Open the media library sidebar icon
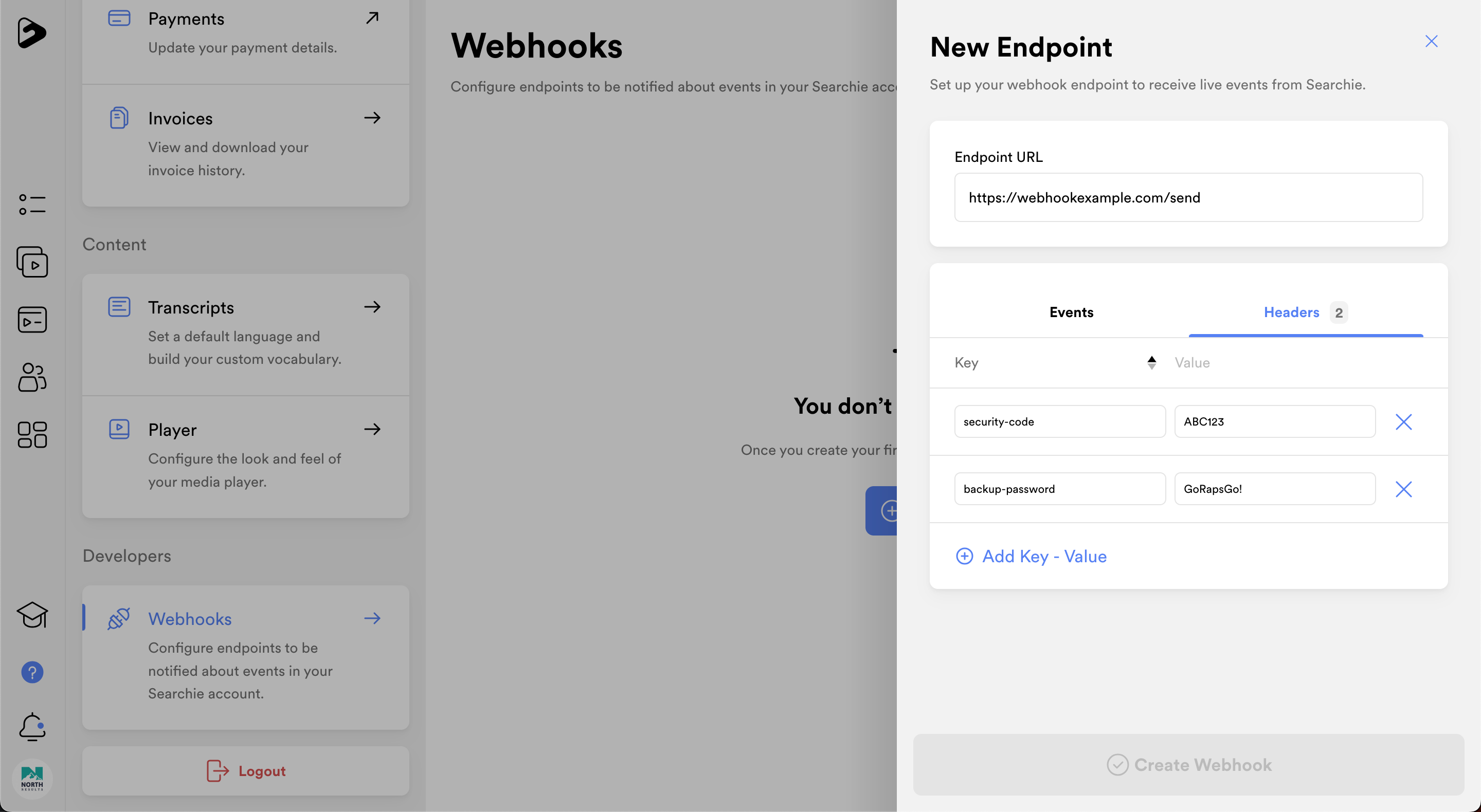Viewport: 1481px width, 812px height. [x=32, y=262]
